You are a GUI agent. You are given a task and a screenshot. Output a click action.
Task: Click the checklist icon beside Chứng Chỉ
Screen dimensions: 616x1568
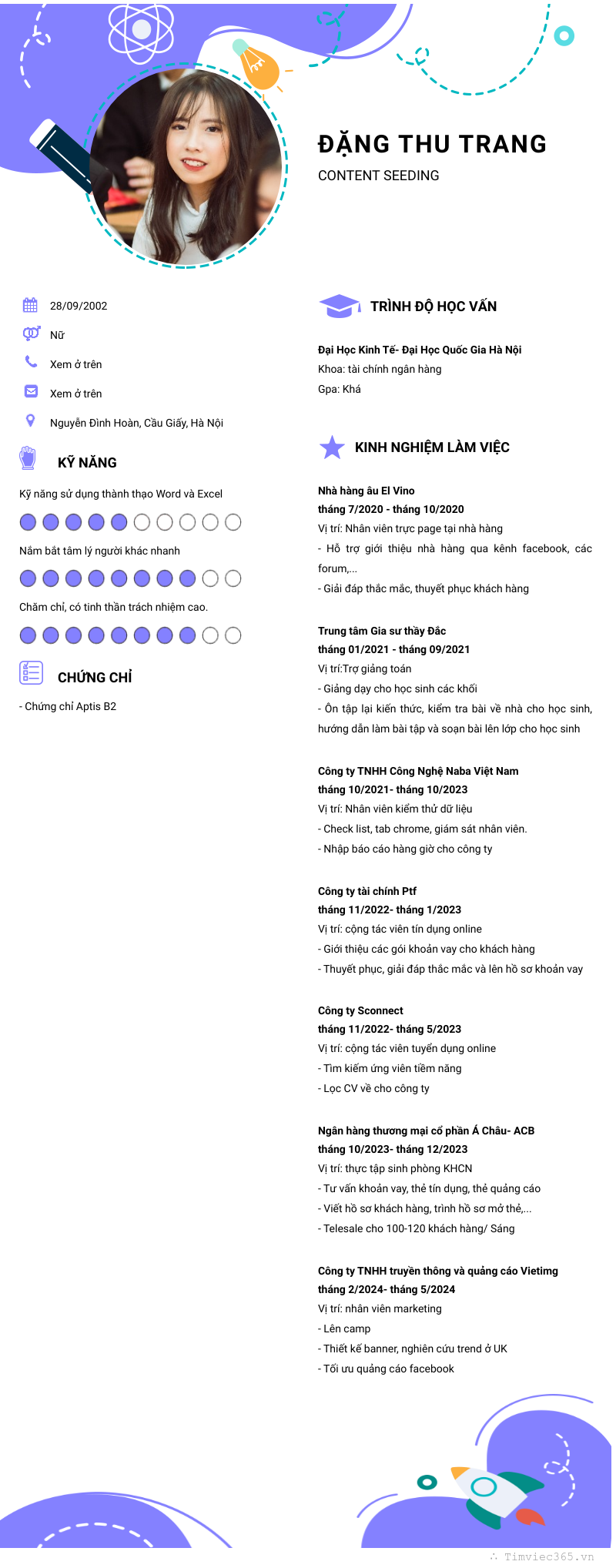click(x=31, y=672)
